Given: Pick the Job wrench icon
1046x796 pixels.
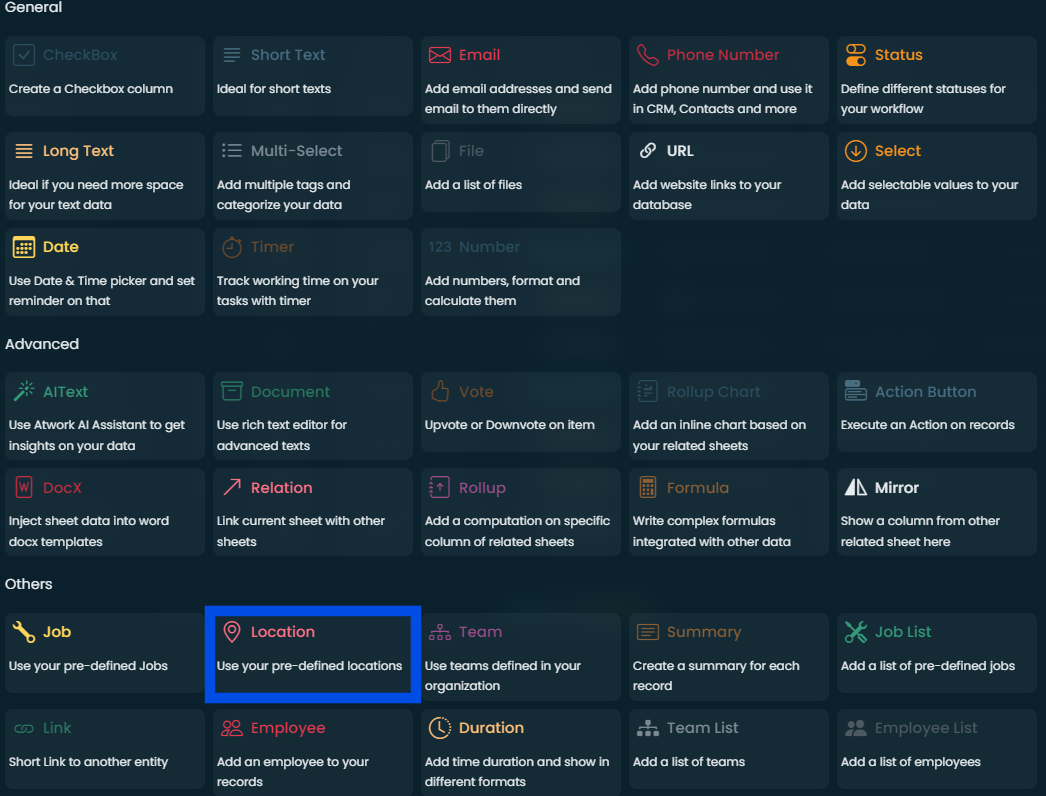Looking at the screenshot, I should pos(24,631).
